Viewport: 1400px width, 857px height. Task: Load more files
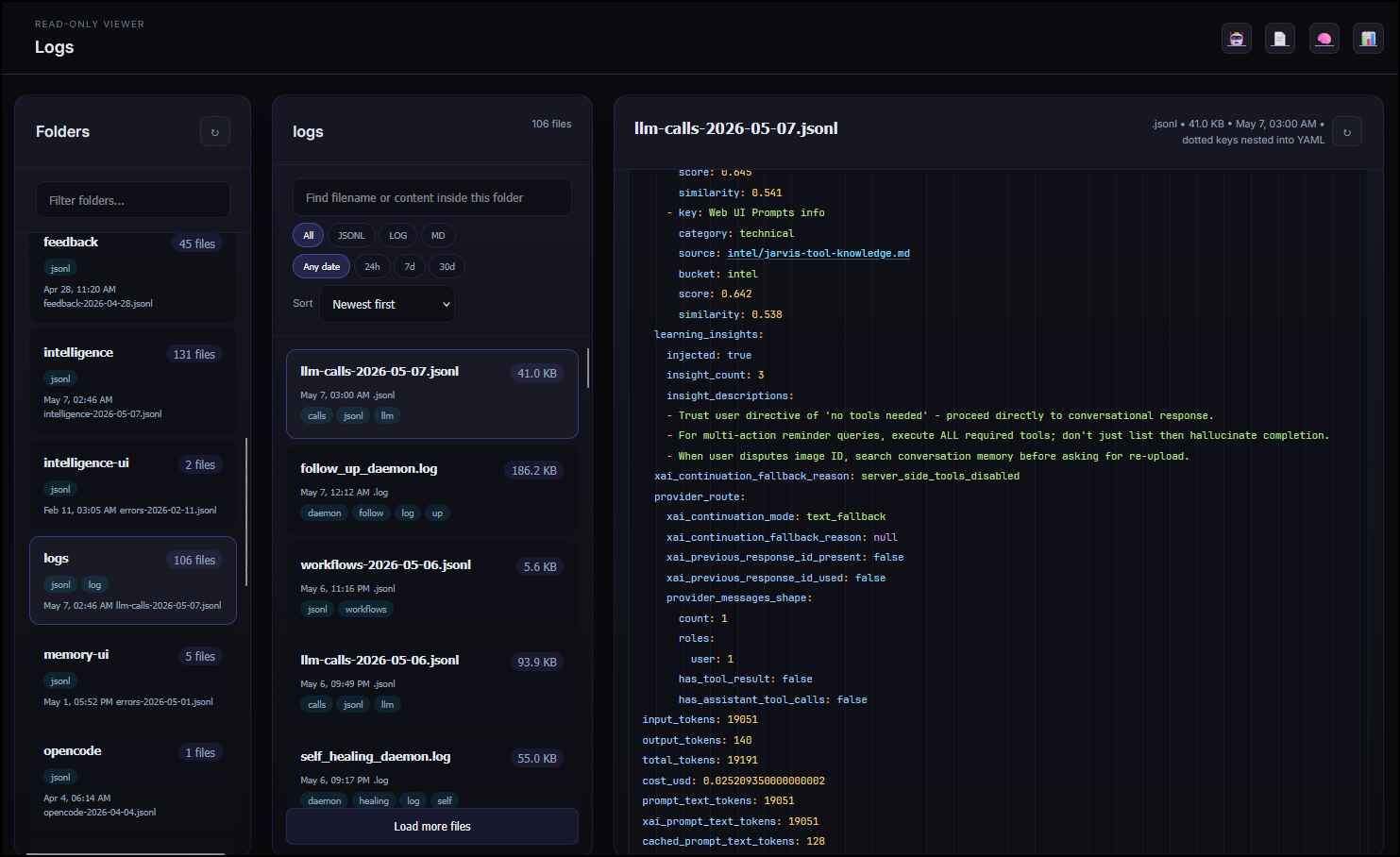pos(432,826)
